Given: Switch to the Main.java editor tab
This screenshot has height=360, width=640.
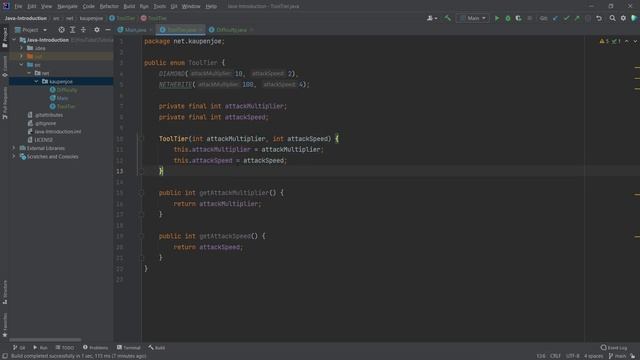Looking at the screenshot, I should click(135, 30).
